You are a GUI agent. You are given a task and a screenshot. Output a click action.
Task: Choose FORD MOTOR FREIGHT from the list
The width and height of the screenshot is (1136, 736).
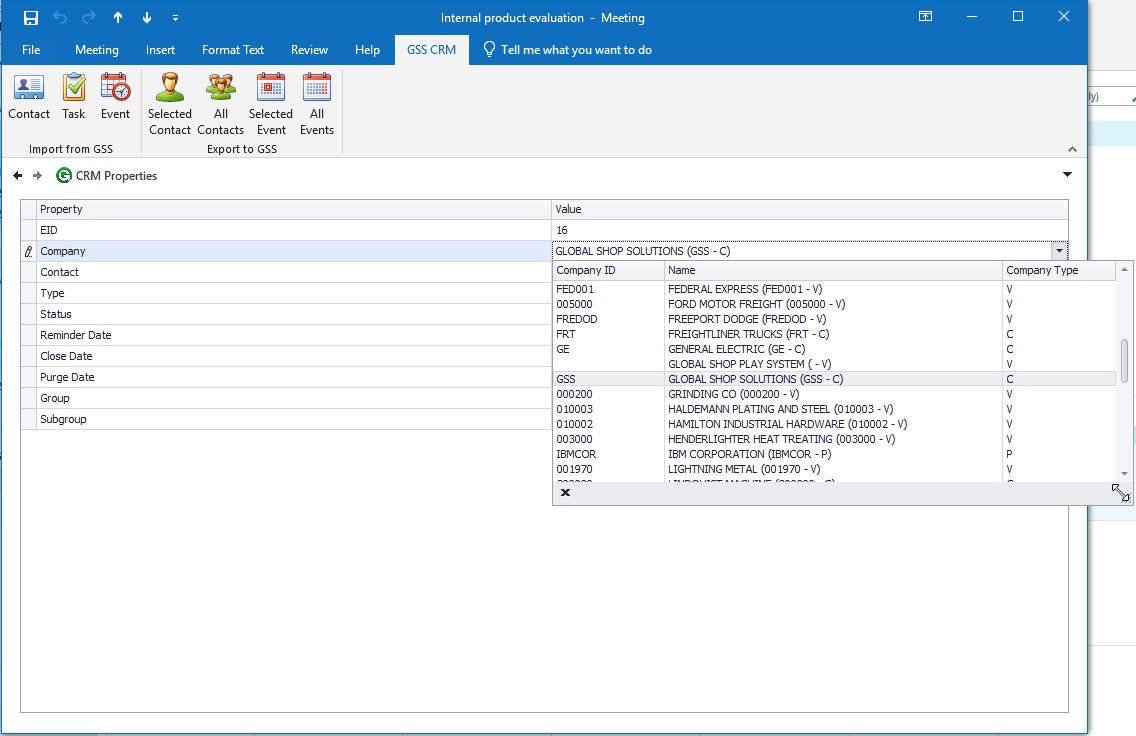point(834,304)
